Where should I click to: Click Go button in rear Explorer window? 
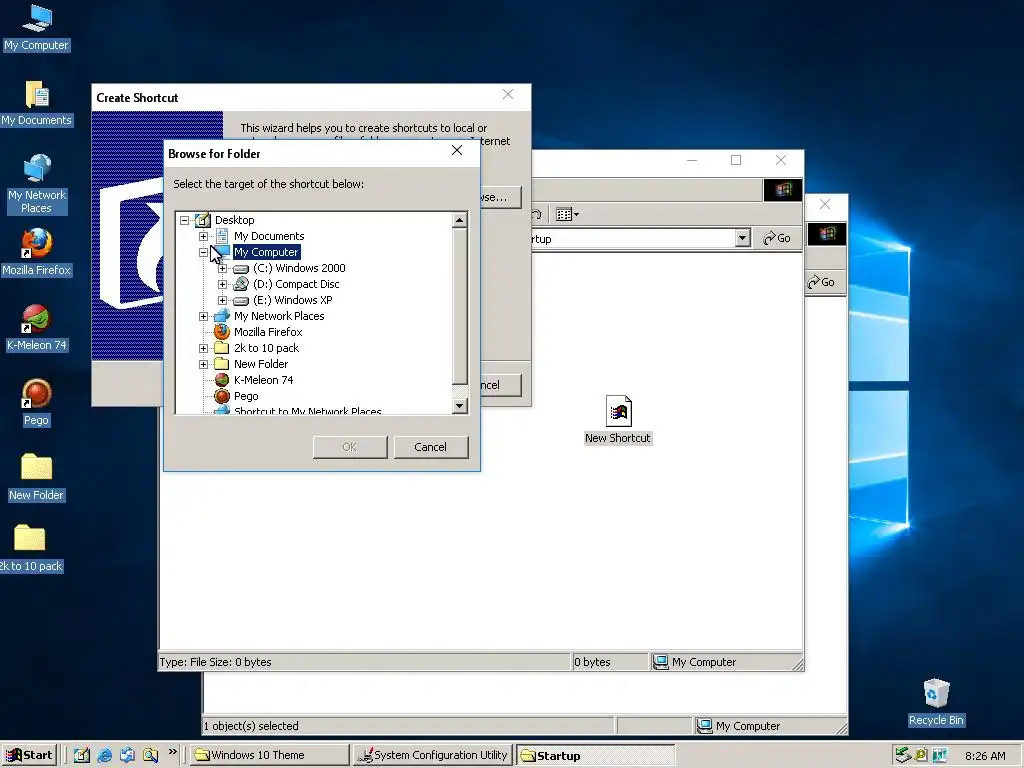point(822,282)
